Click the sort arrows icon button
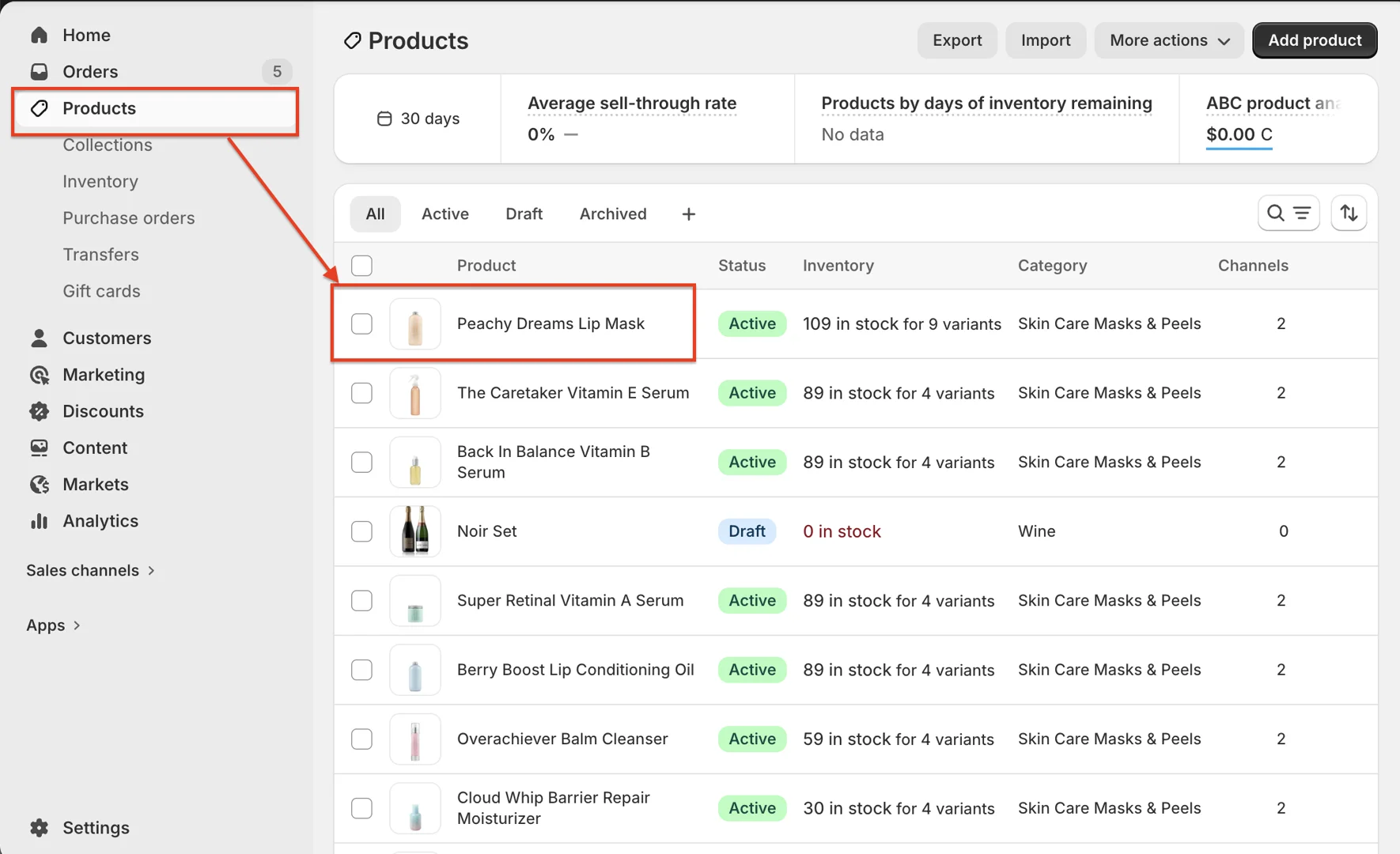The image size is (1400, 854). tap(1349, 213)
